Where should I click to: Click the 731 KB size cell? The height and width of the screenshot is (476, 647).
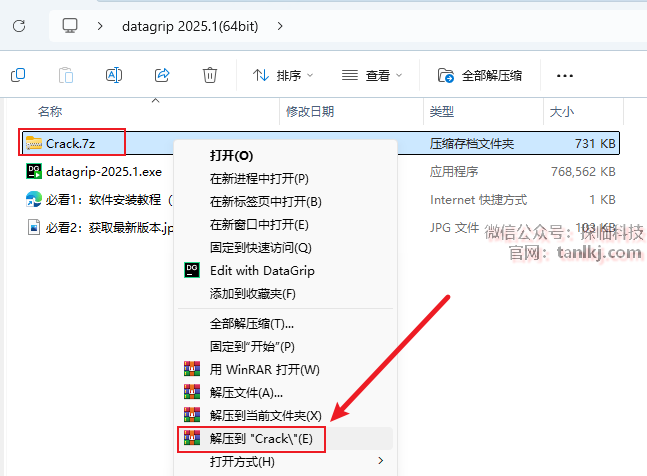point(595,144)
